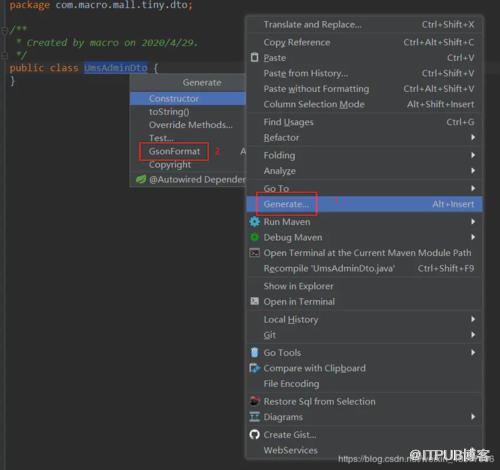Image resolution: width=500 pixels, height=470 pixels.
Task: Click the UmsAdminDto class name
Action: pos(116,68)
